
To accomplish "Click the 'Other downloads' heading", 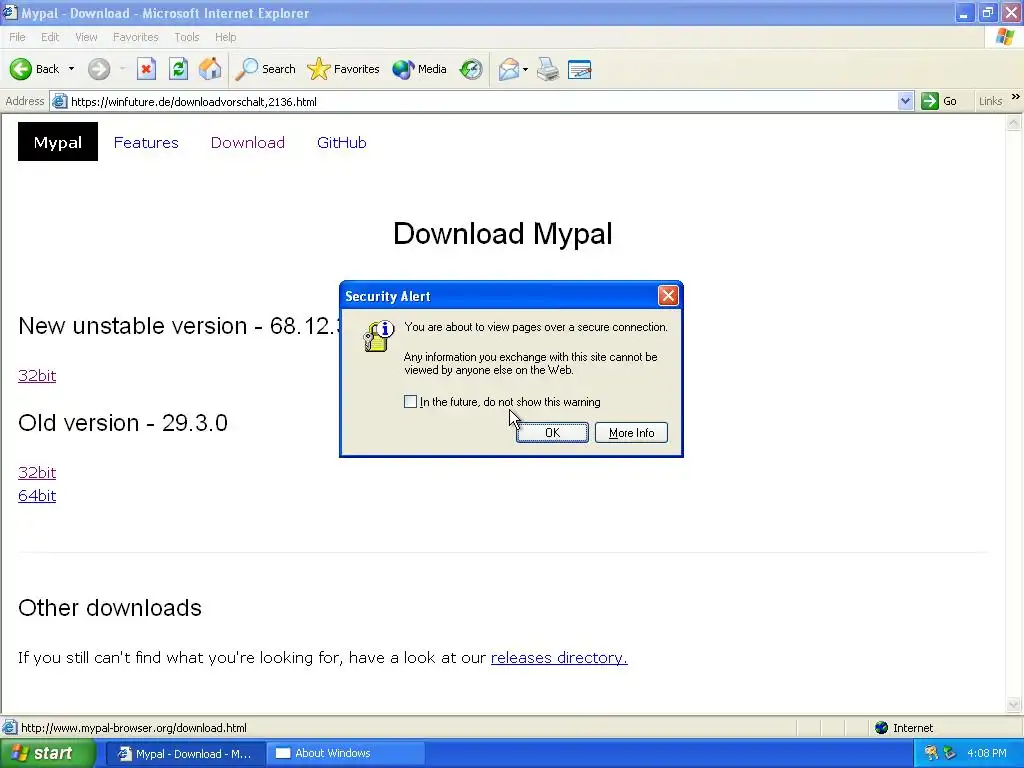I will 110,608.
